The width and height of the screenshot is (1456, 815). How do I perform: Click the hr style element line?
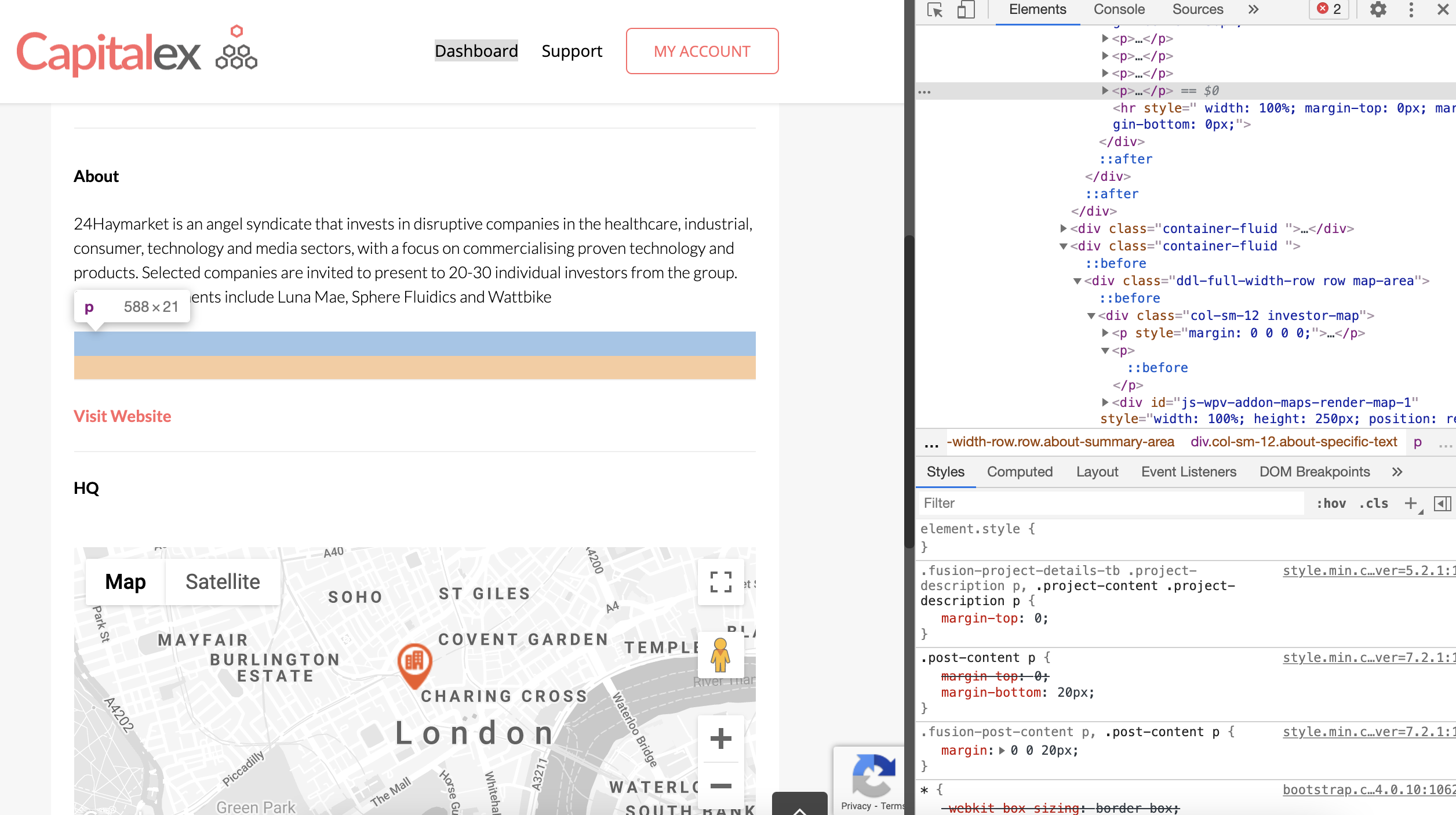[1283, 116]
